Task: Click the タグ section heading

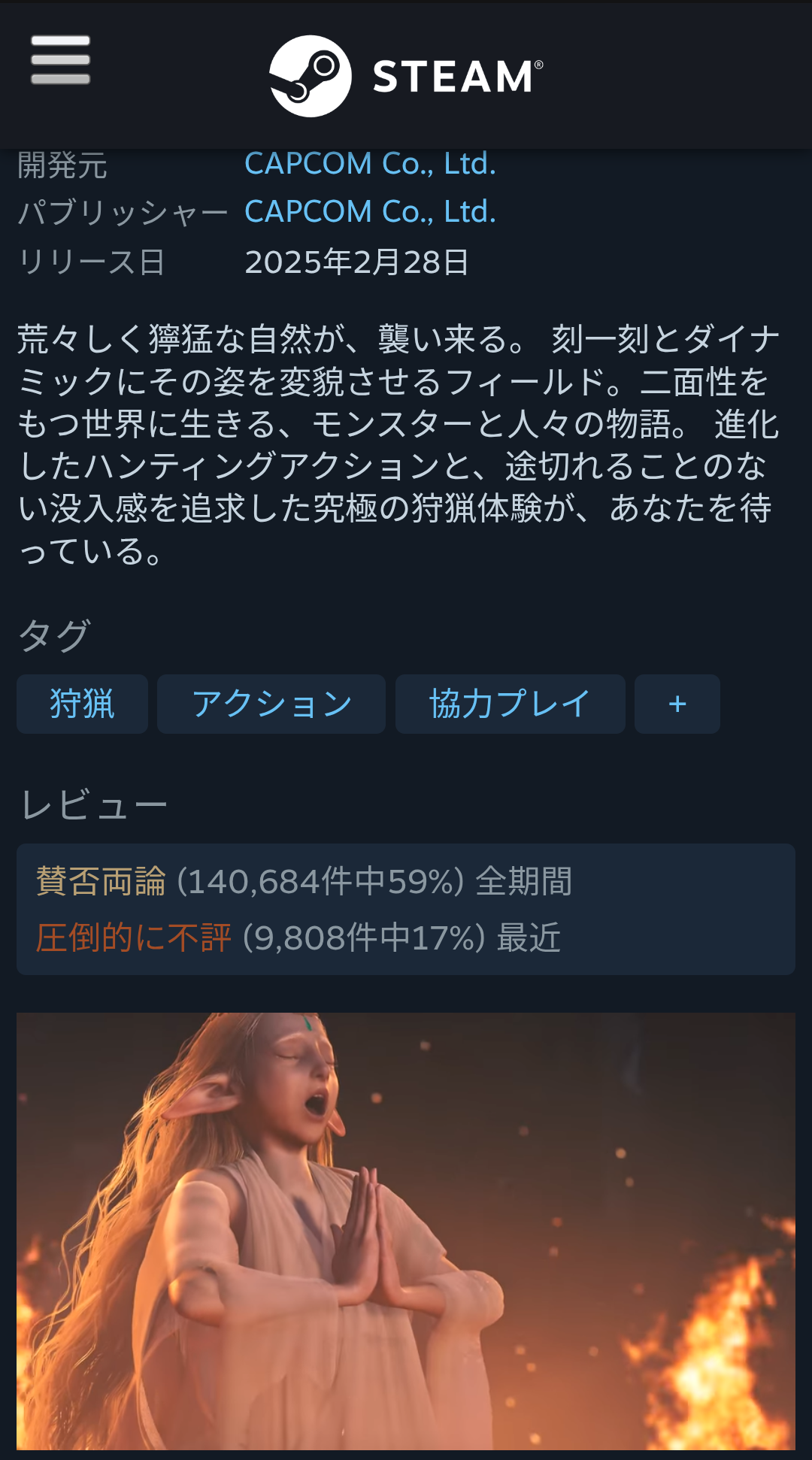Action: [54, 636]
